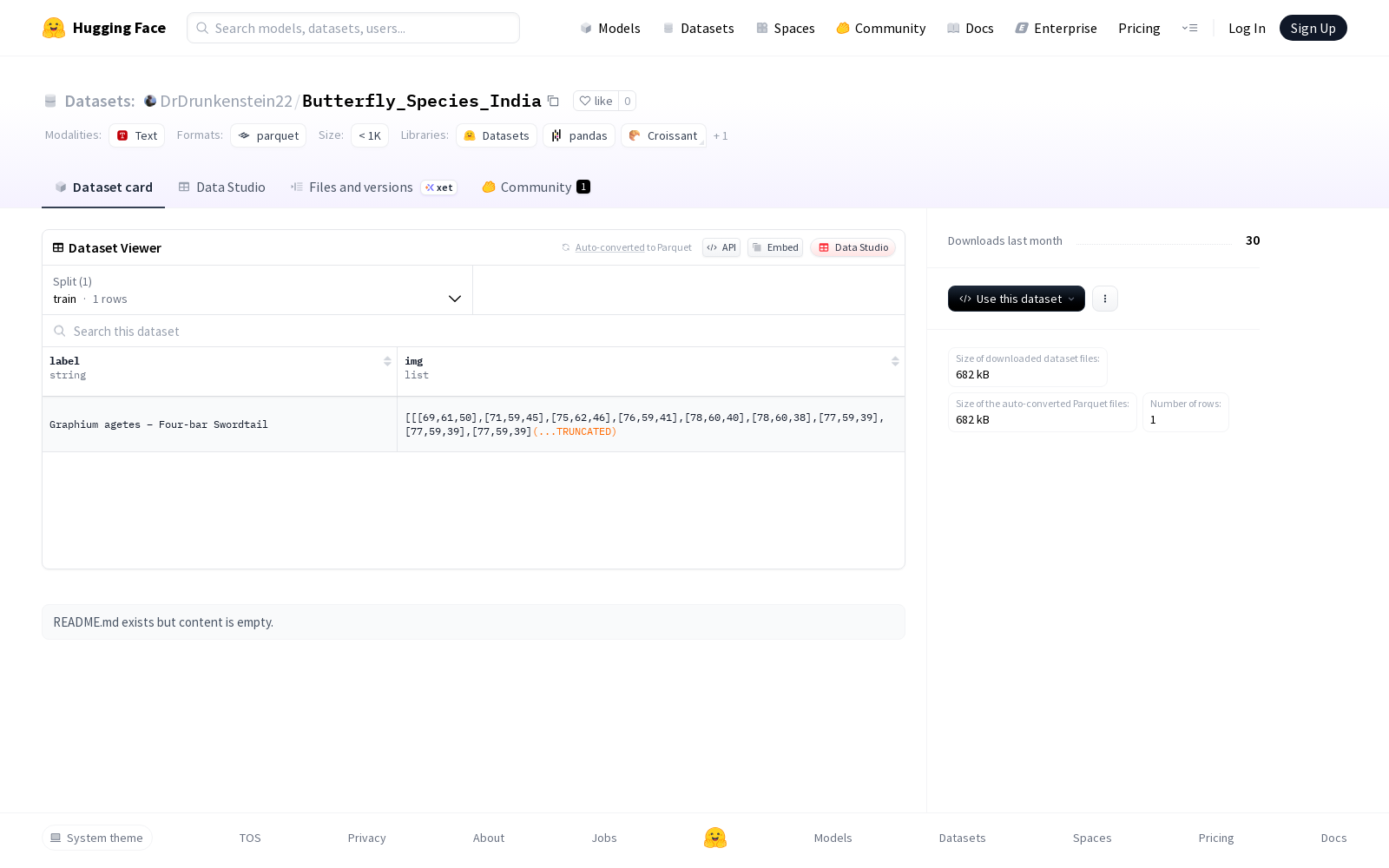Open the Docs nav link
Image resolution: width=1389 pixels, height=868 pixels.
click(970, 28)
